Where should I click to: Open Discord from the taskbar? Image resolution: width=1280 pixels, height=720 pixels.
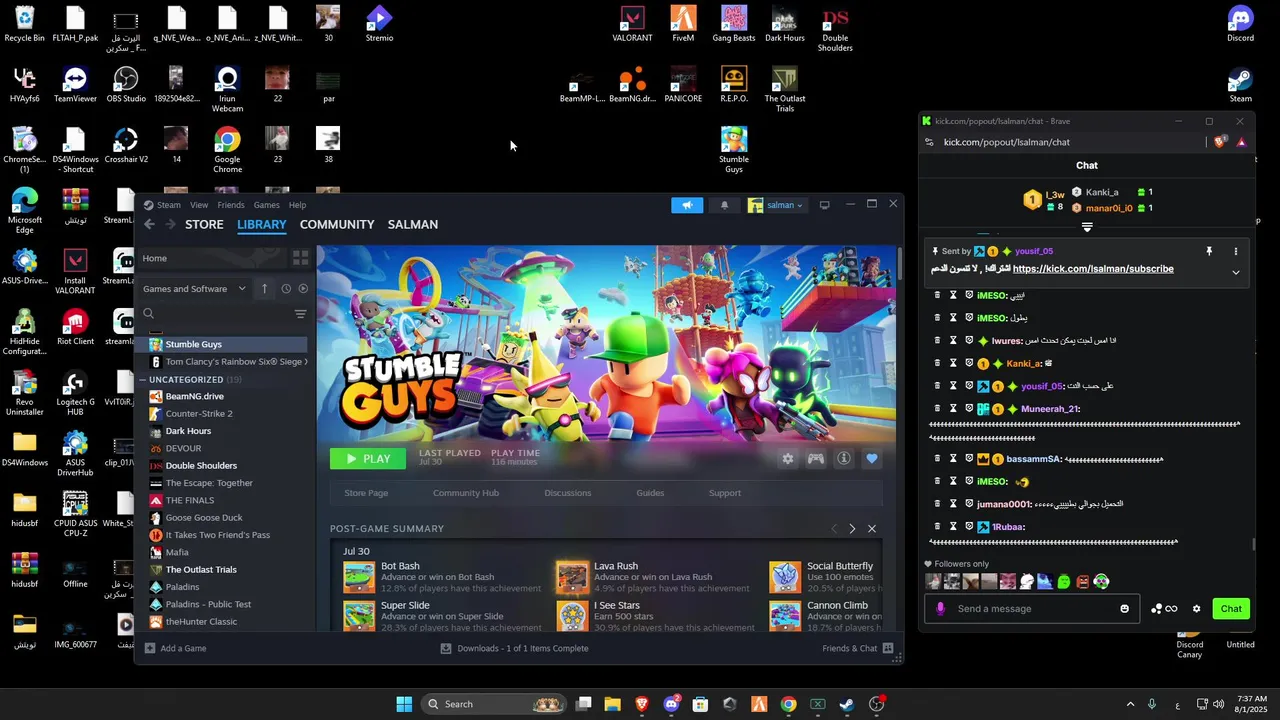pyautogui.click(x=671, y=704)
